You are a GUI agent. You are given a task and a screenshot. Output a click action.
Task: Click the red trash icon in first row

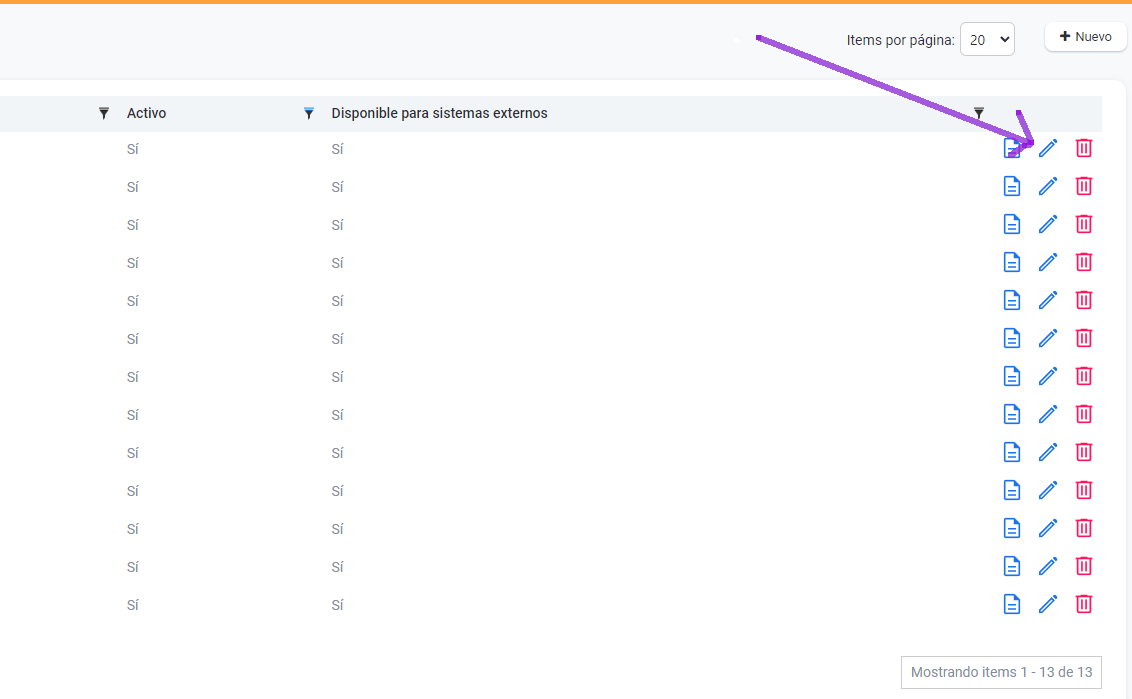(1083, 148)
